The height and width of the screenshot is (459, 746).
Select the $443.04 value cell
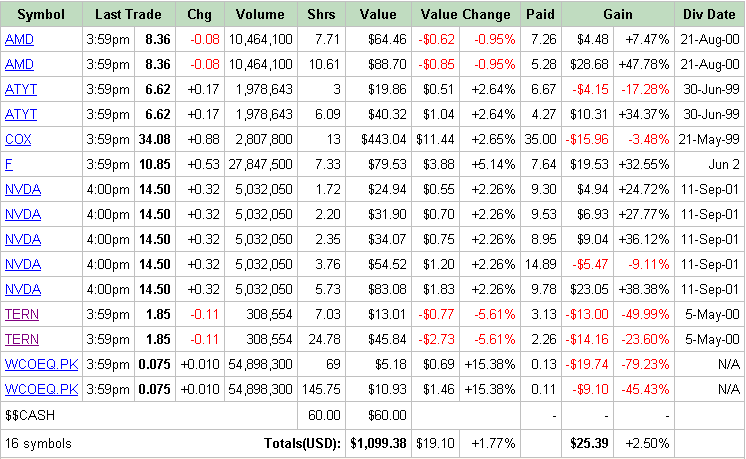(378, 139)
